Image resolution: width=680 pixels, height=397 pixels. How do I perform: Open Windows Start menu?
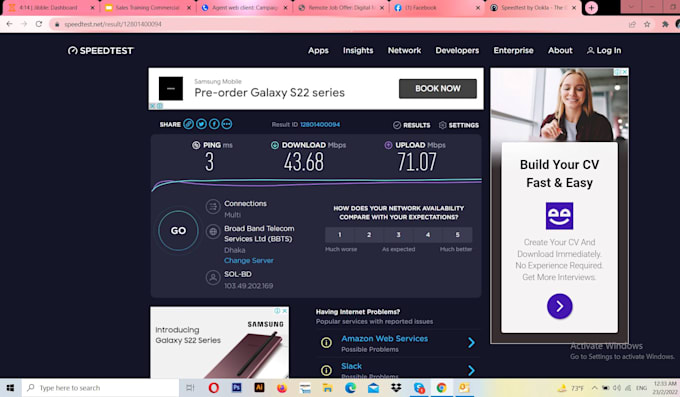(10, 387)
